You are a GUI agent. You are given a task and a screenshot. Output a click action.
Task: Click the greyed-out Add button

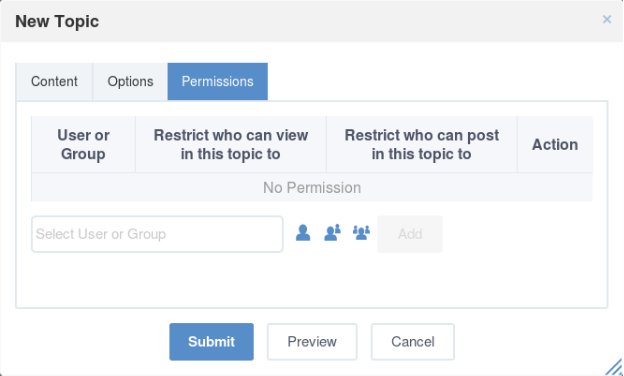pyautogui.click(x=410, y=234)
